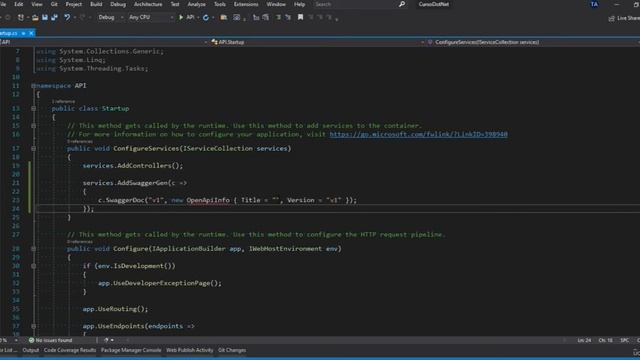Open the Extensions menu
The height and width of the screenshot is (360, 640).
pyautogui.click(x=246, y=4)
